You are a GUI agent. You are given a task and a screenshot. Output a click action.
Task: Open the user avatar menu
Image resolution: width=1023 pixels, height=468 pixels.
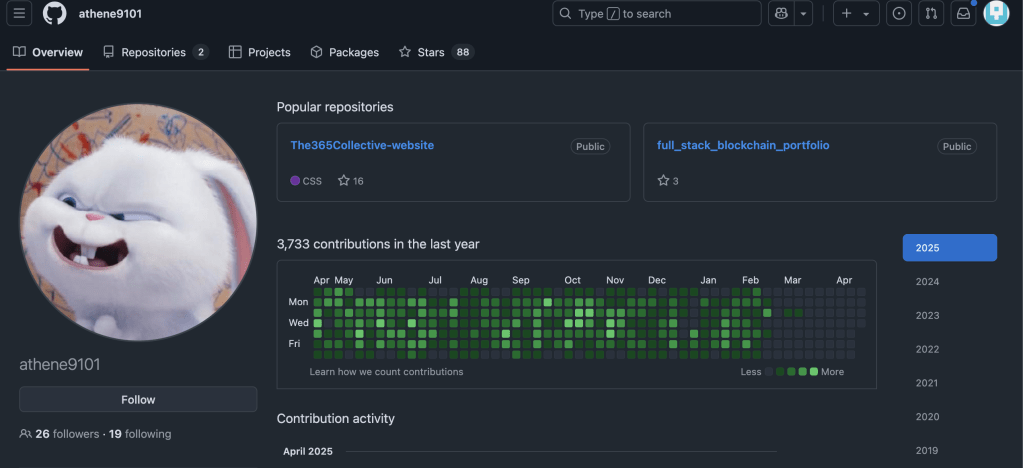point(996,14)
